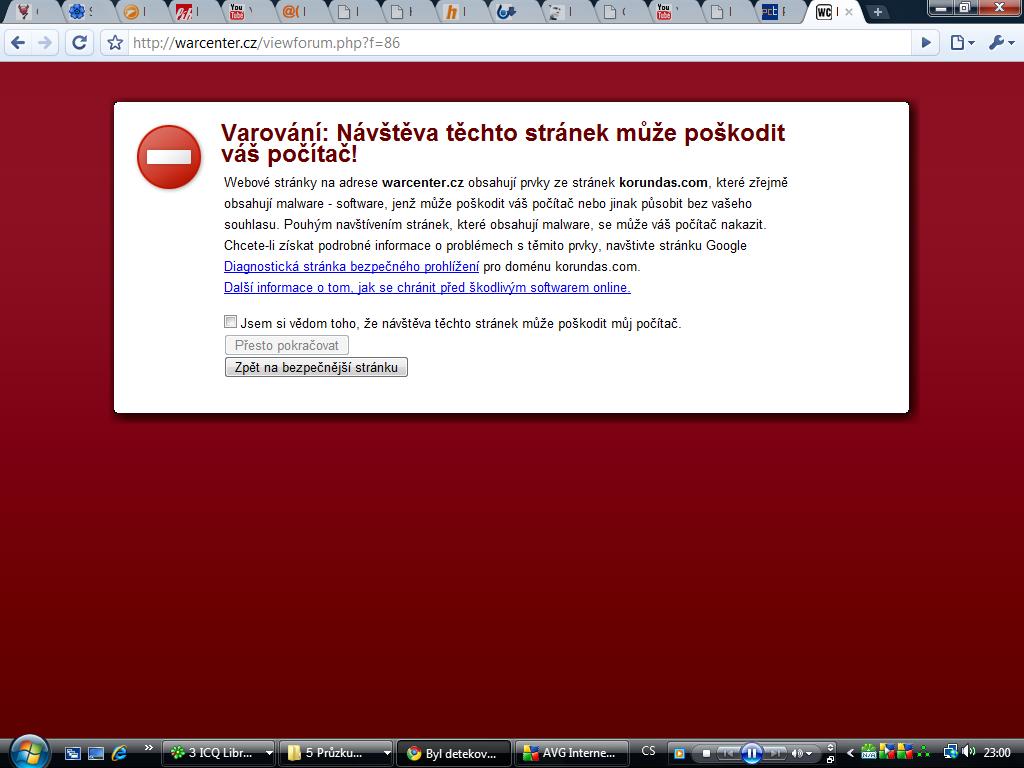Viewport: 1024px width, 768px height.
Task: Skip to previous track in media toolbar
Action: [x=729, y=754]
